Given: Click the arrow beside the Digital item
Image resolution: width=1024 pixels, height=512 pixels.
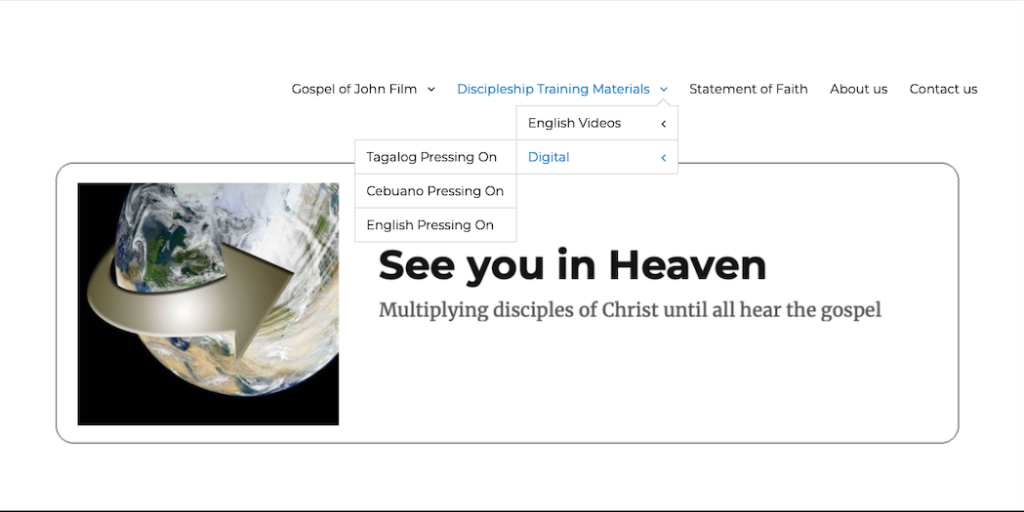Looking at the screenshot, I should 663,158.
